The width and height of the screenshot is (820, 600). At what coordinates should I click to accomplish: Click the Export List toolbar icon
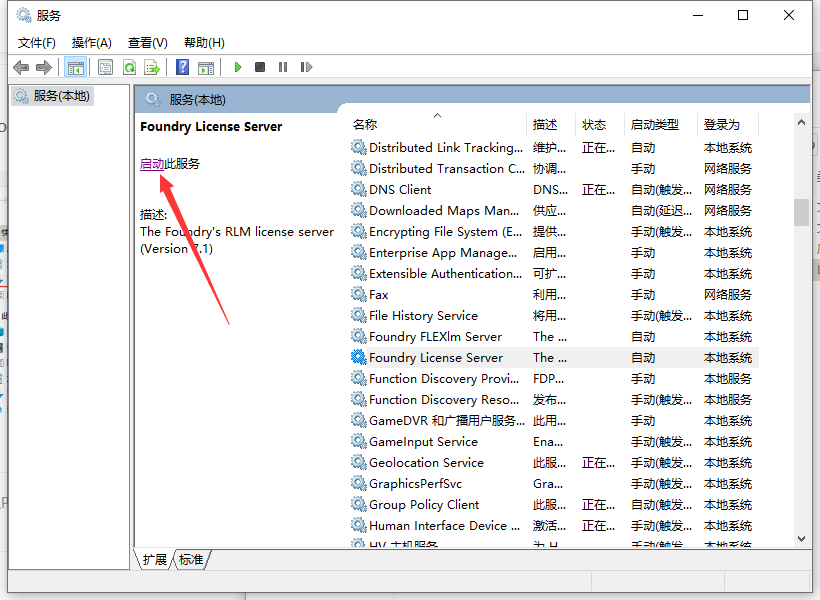pos(152,67)
